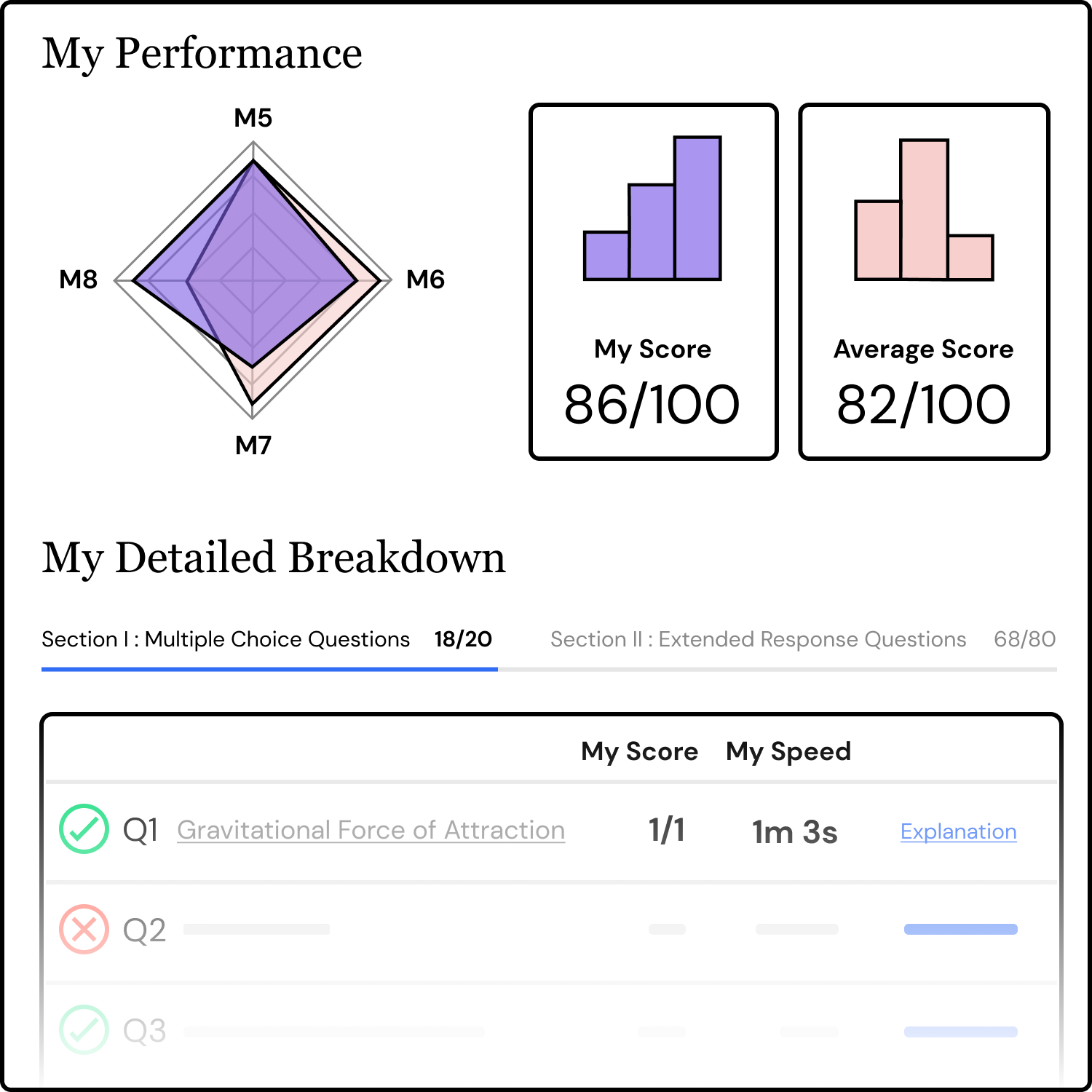Open the Explanation link for Q1

[x=958, y=831]
